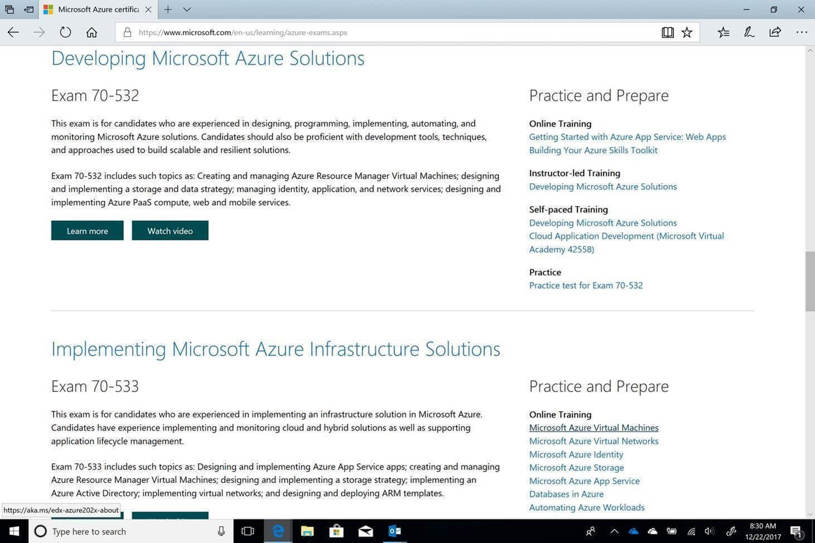Click the Share icon in Edge toolbar
The width and height of the screenshot is (815, 543).
(x=775, y=32)
